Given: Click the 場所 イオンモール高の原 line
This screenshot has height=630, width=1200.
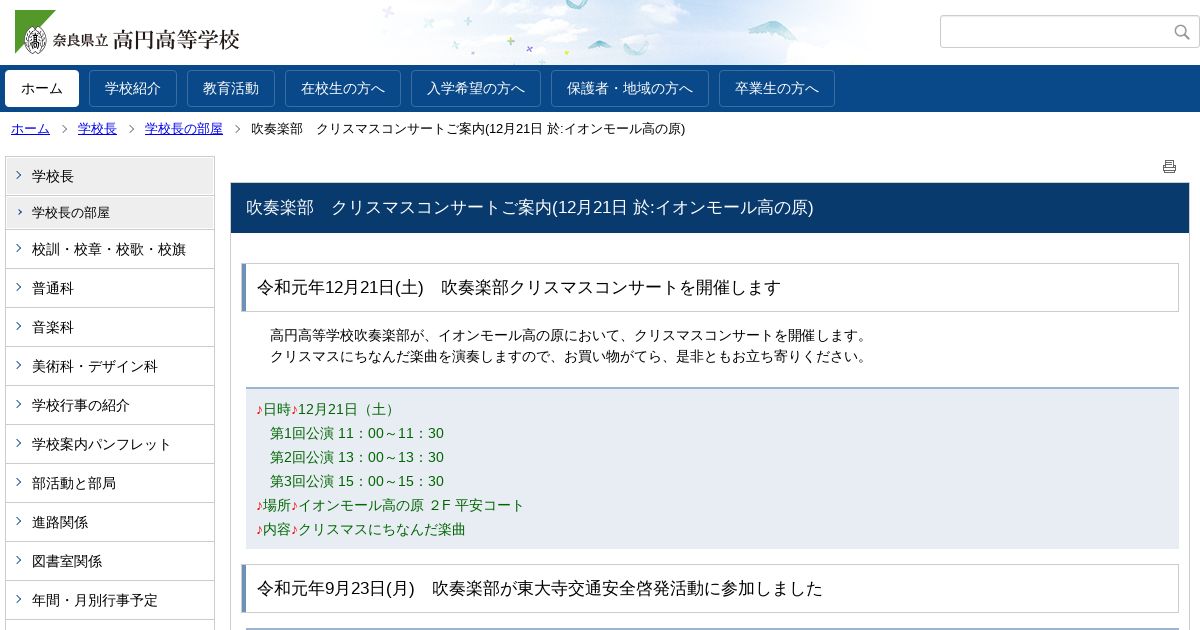Looking at the screenshot, I should [390, 505].
